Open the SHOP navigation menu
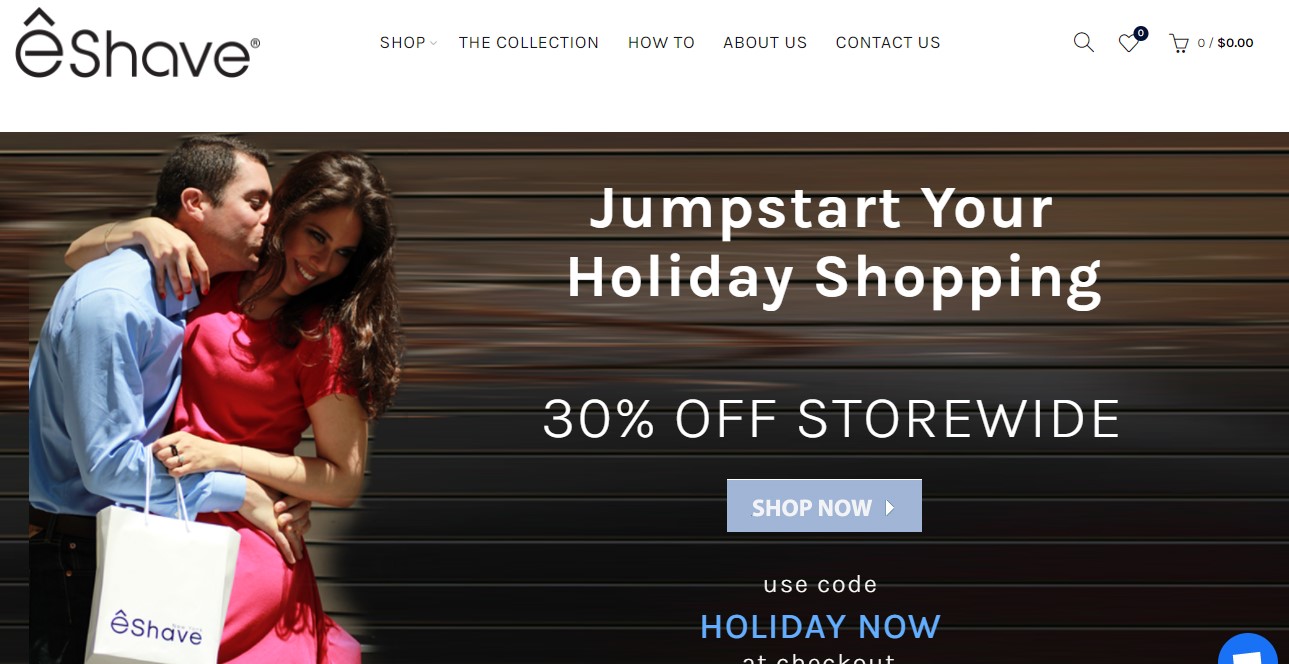The height and width of the screenshot is (664, 1289). pyautogui.click(x=403, y=43)
